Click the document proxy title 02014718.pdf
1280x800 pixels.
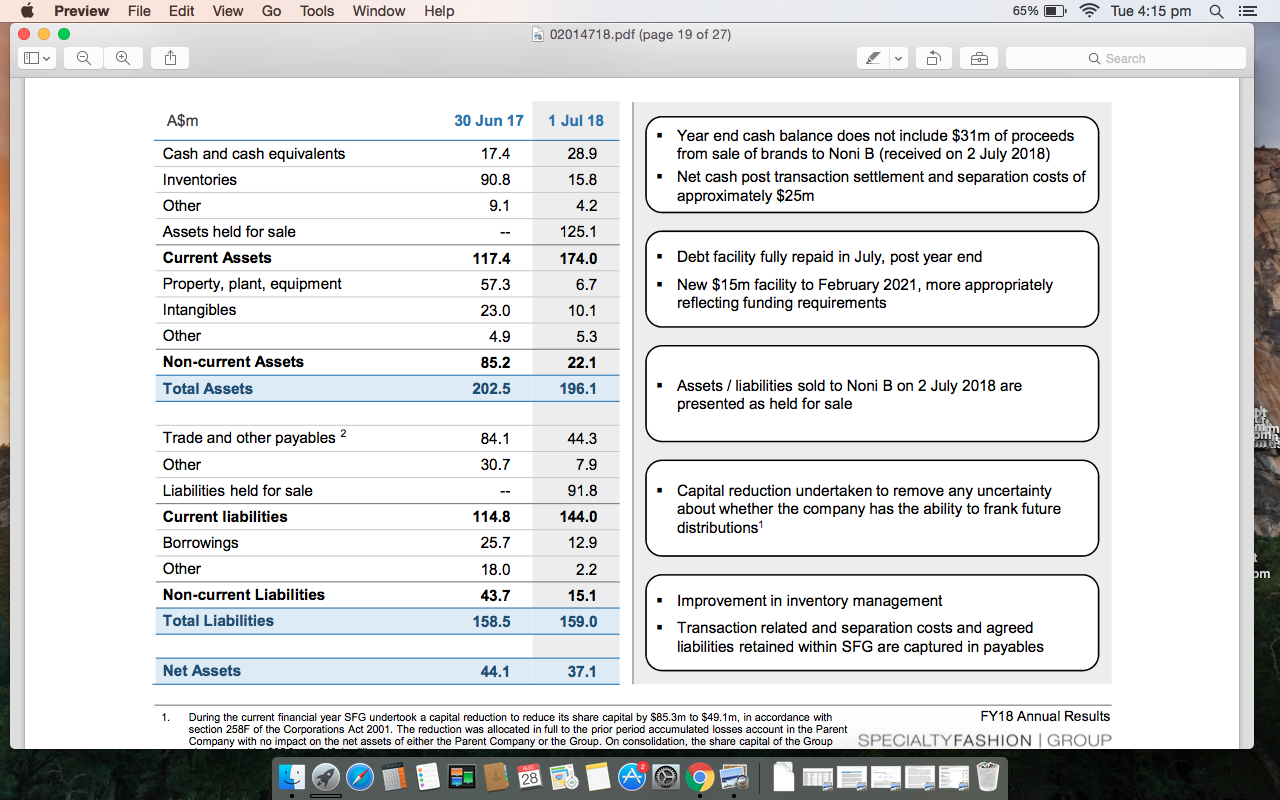639,35
